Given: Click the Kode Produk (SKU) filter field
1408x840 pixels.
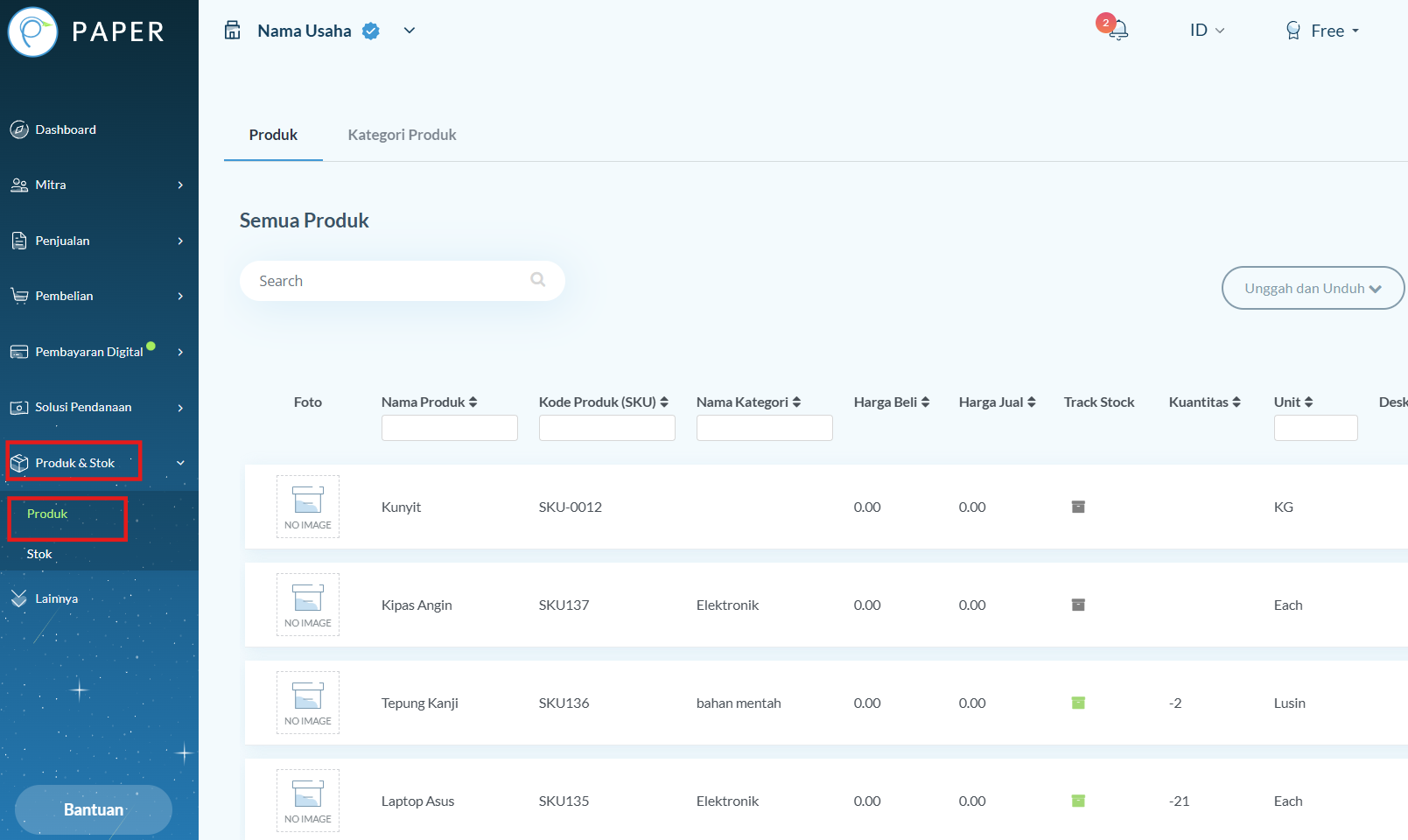Looking at the screenshot, I should click(607, 428).
